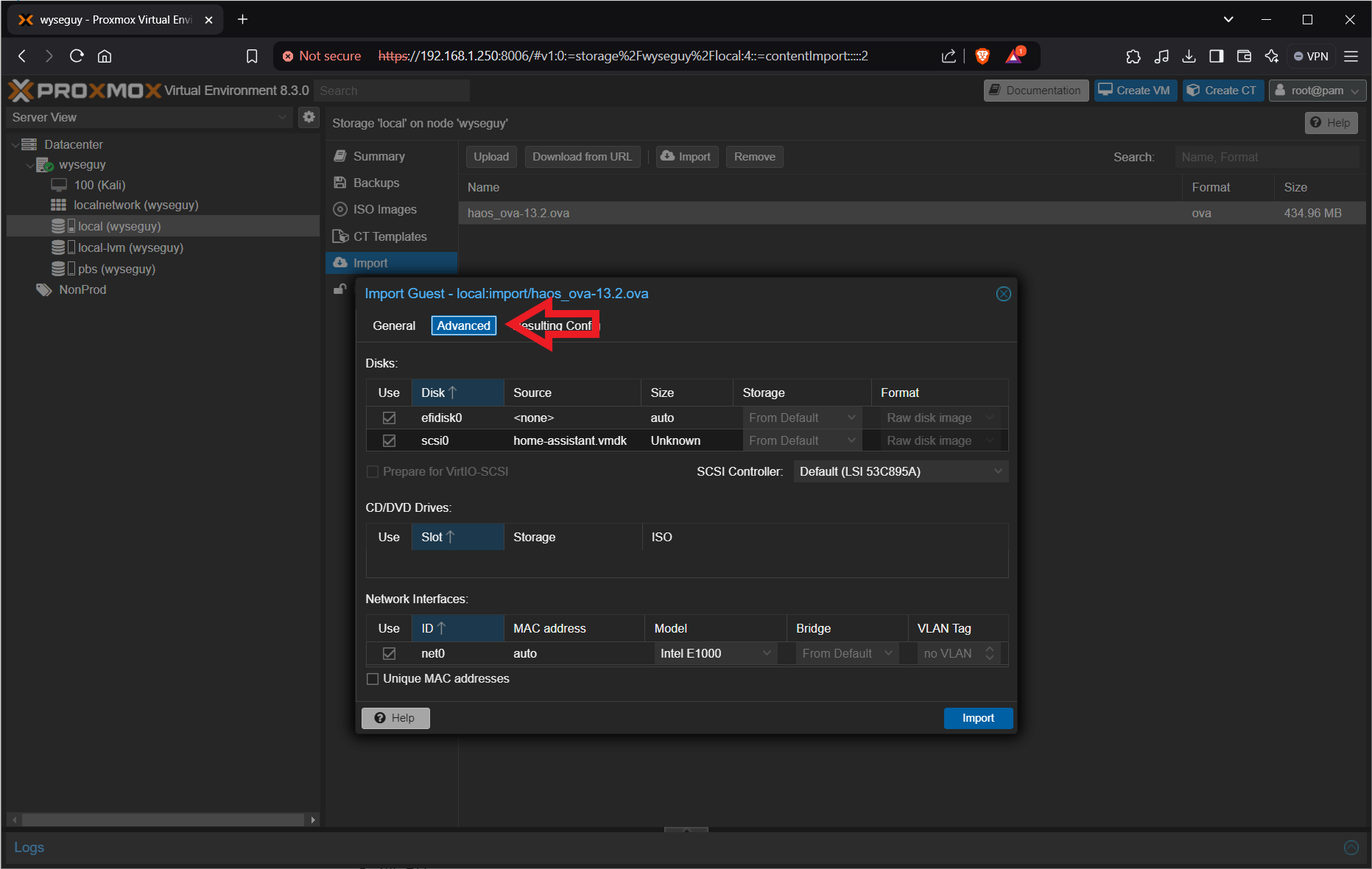Open tab search chevron in title bar
This screenshot has height=869, width=1372.
click(1228, 19)
